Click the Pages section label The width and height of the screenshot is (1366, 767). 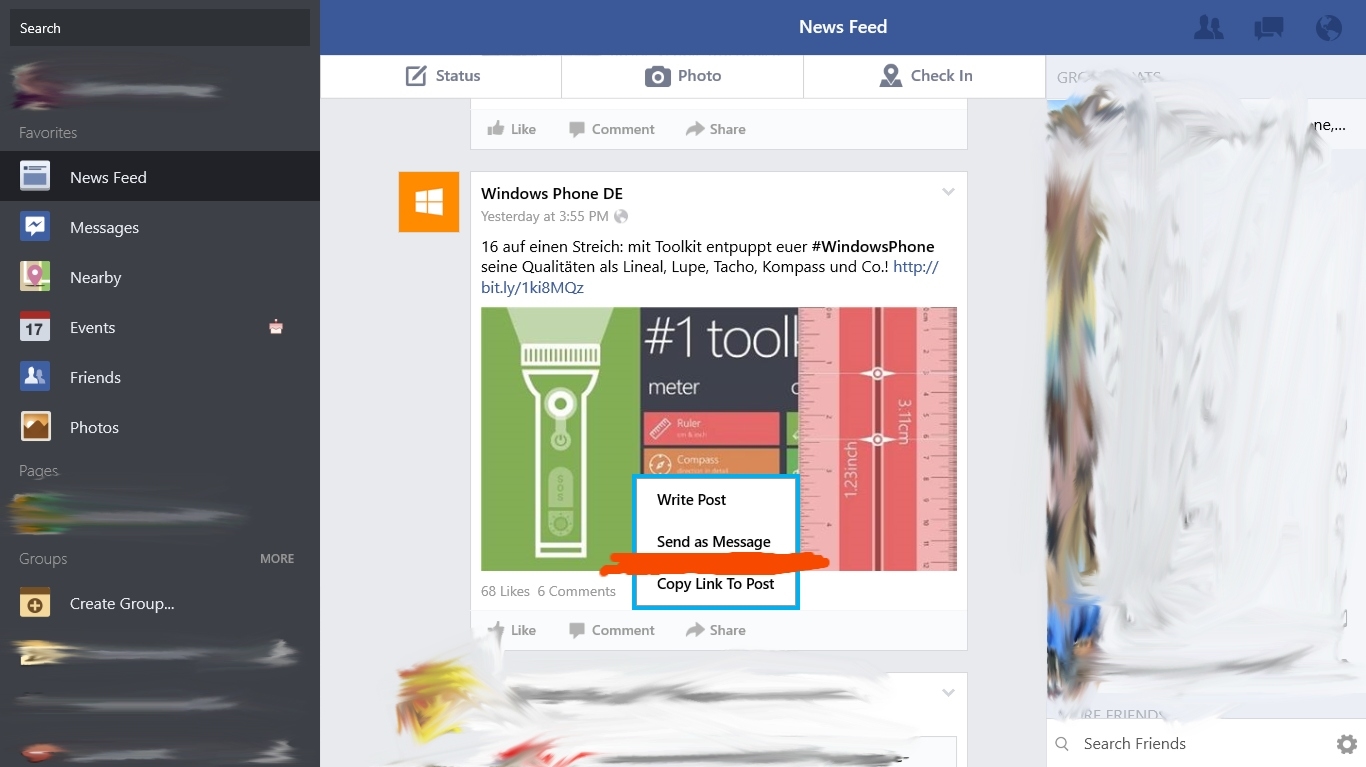pos(39,471)
